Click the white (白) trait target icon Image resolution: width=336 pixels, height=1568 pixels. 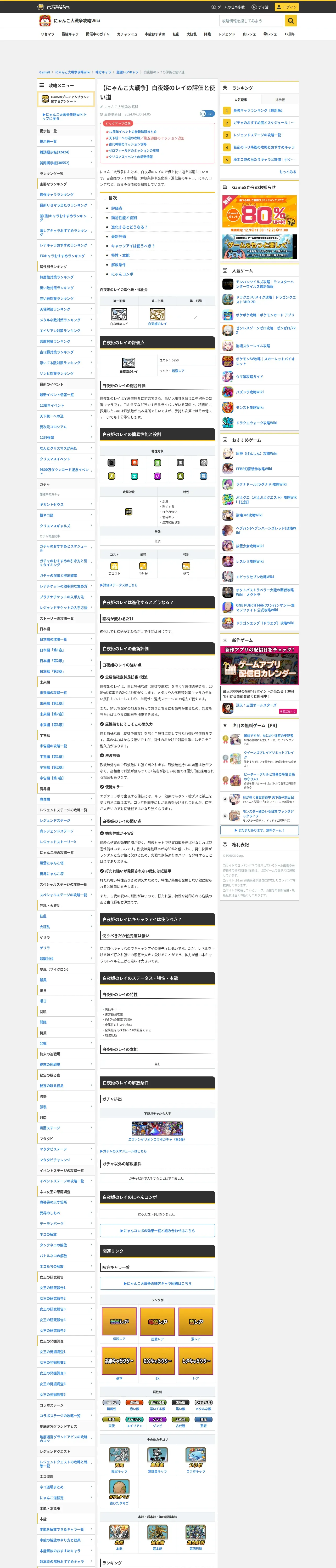click(x=111, y=463)
